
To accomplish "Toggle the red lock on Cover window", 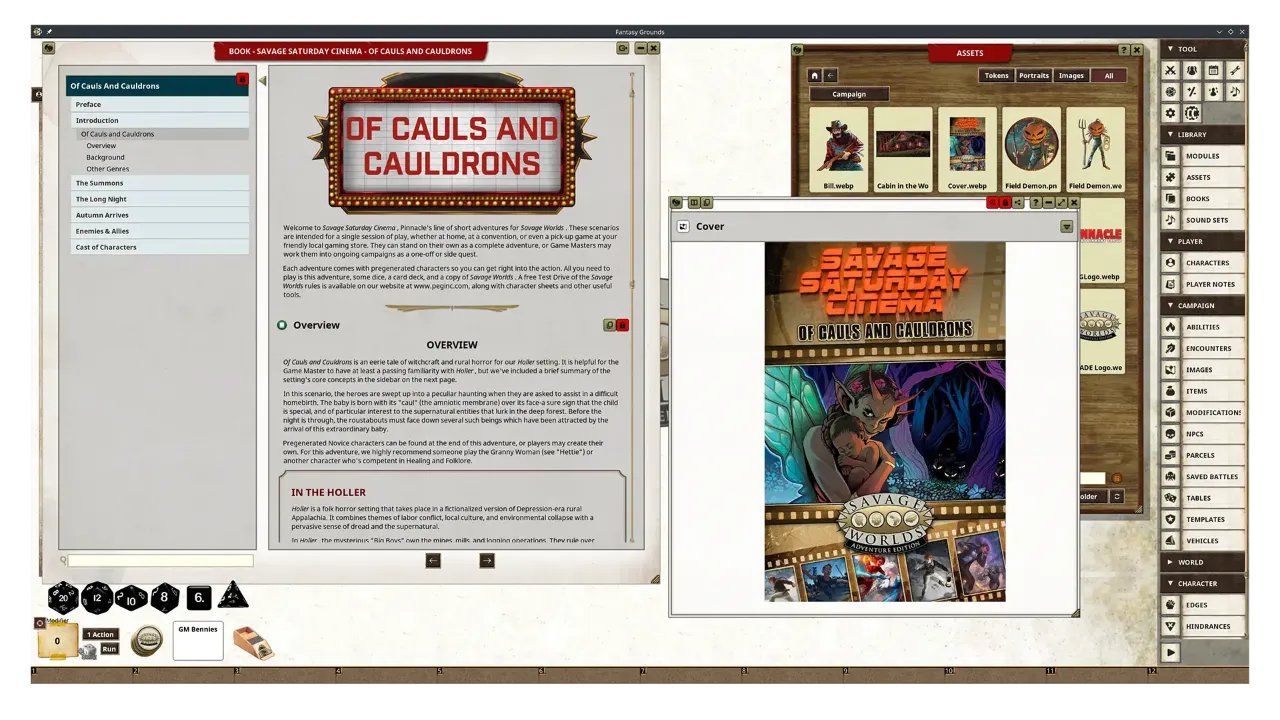I will coord(1005,203).
